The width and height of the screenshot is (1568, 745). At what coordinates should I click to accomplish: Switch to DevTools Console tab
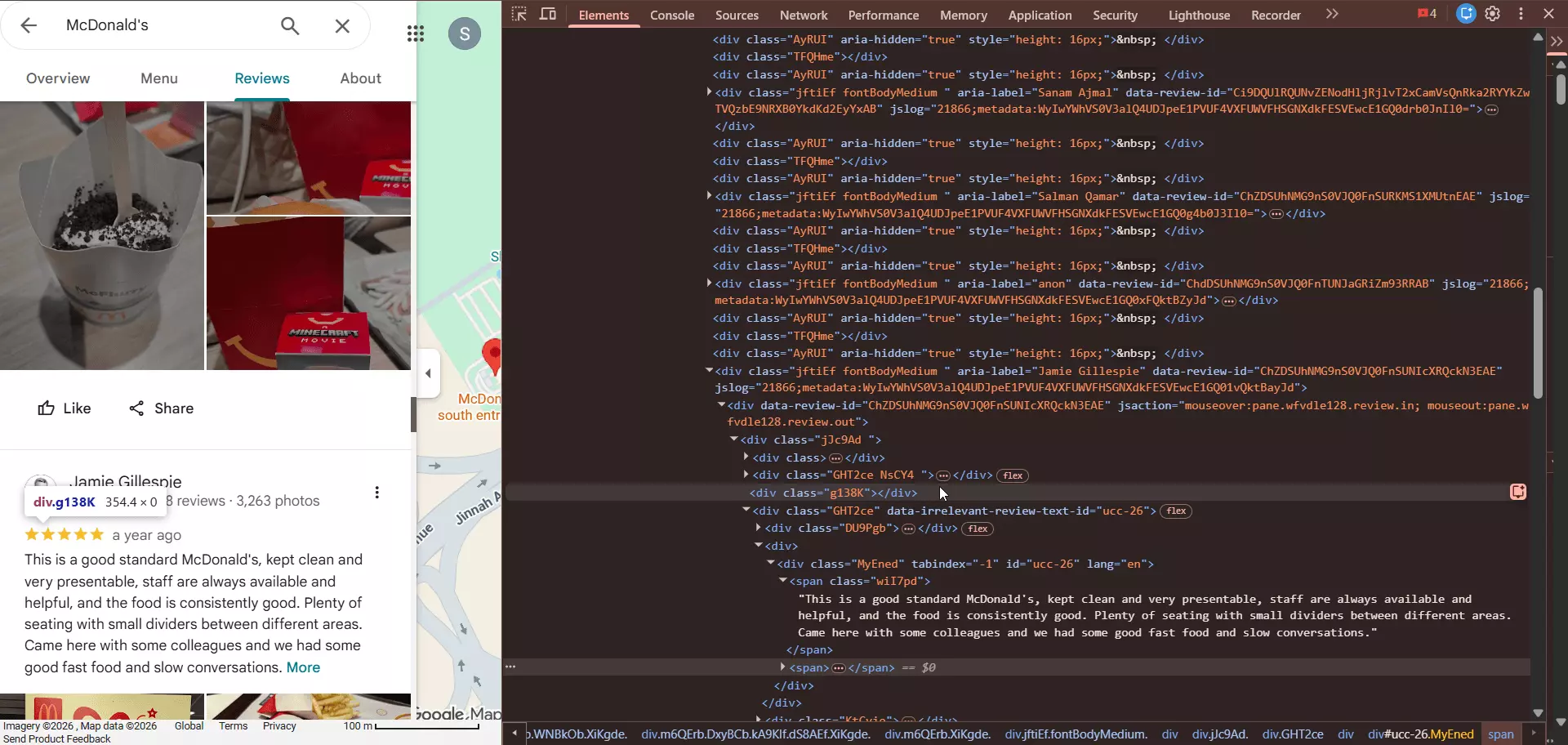pos(672,15)
